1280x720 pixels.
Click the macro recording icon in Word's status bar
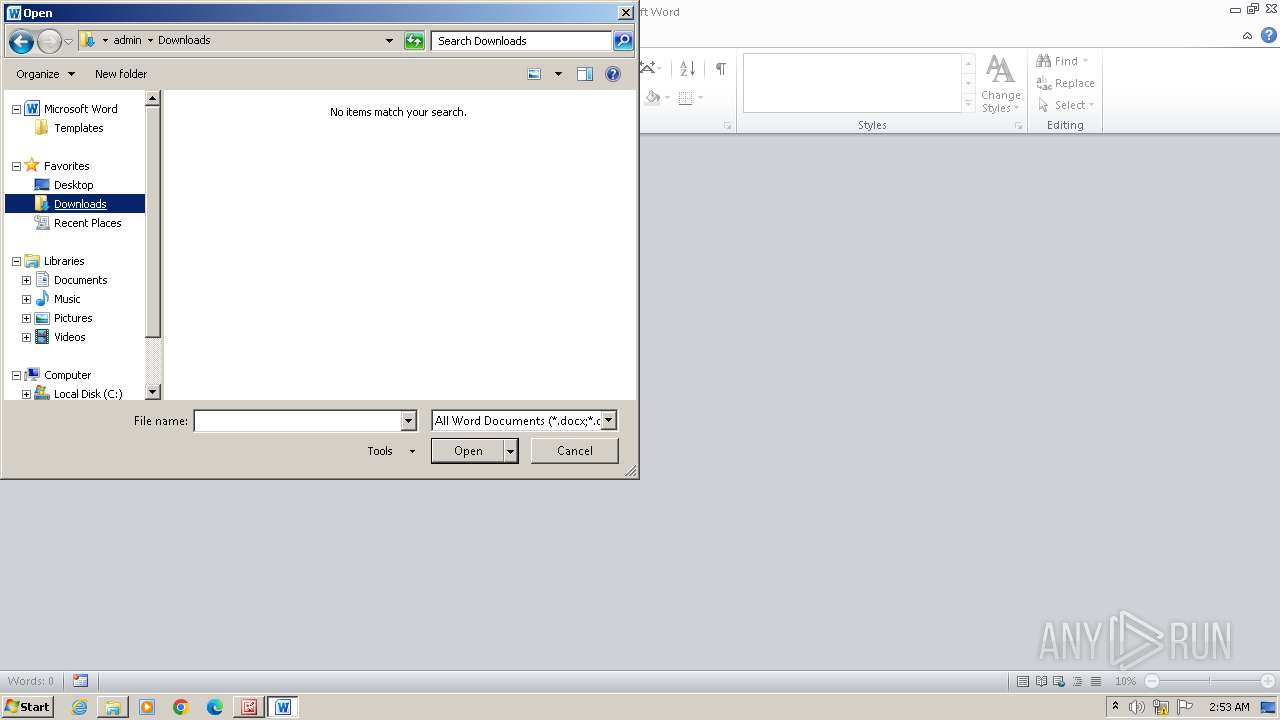(80, 681)
